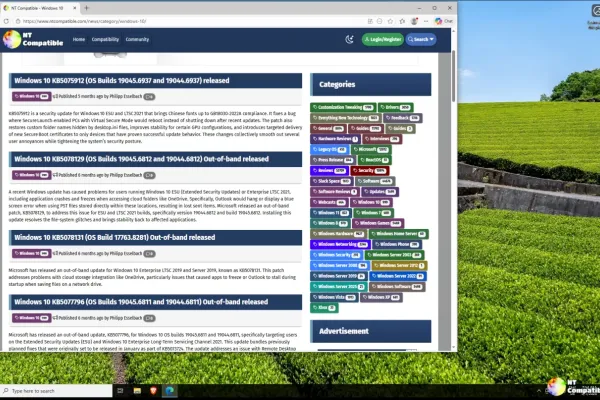
Task: Select the ReactOS category tag
Action: 375,160
